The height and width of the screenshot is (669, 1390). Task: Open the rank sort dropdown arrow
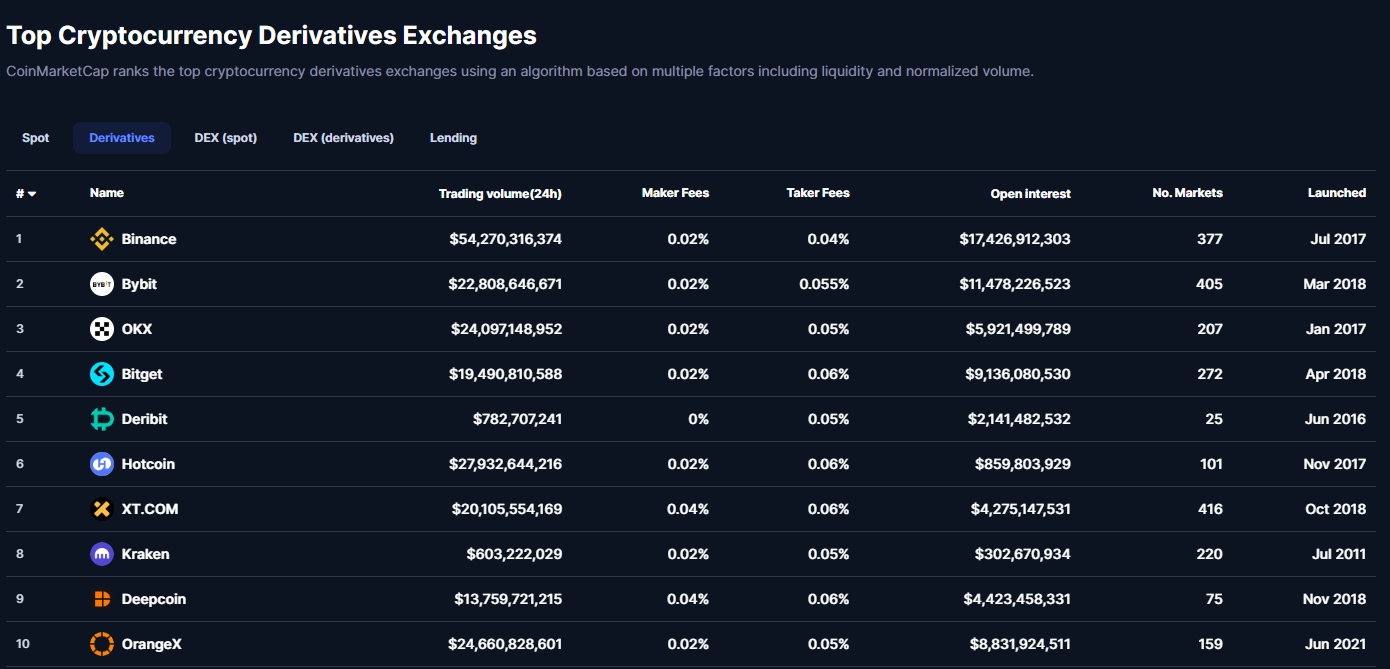(33, 193)
